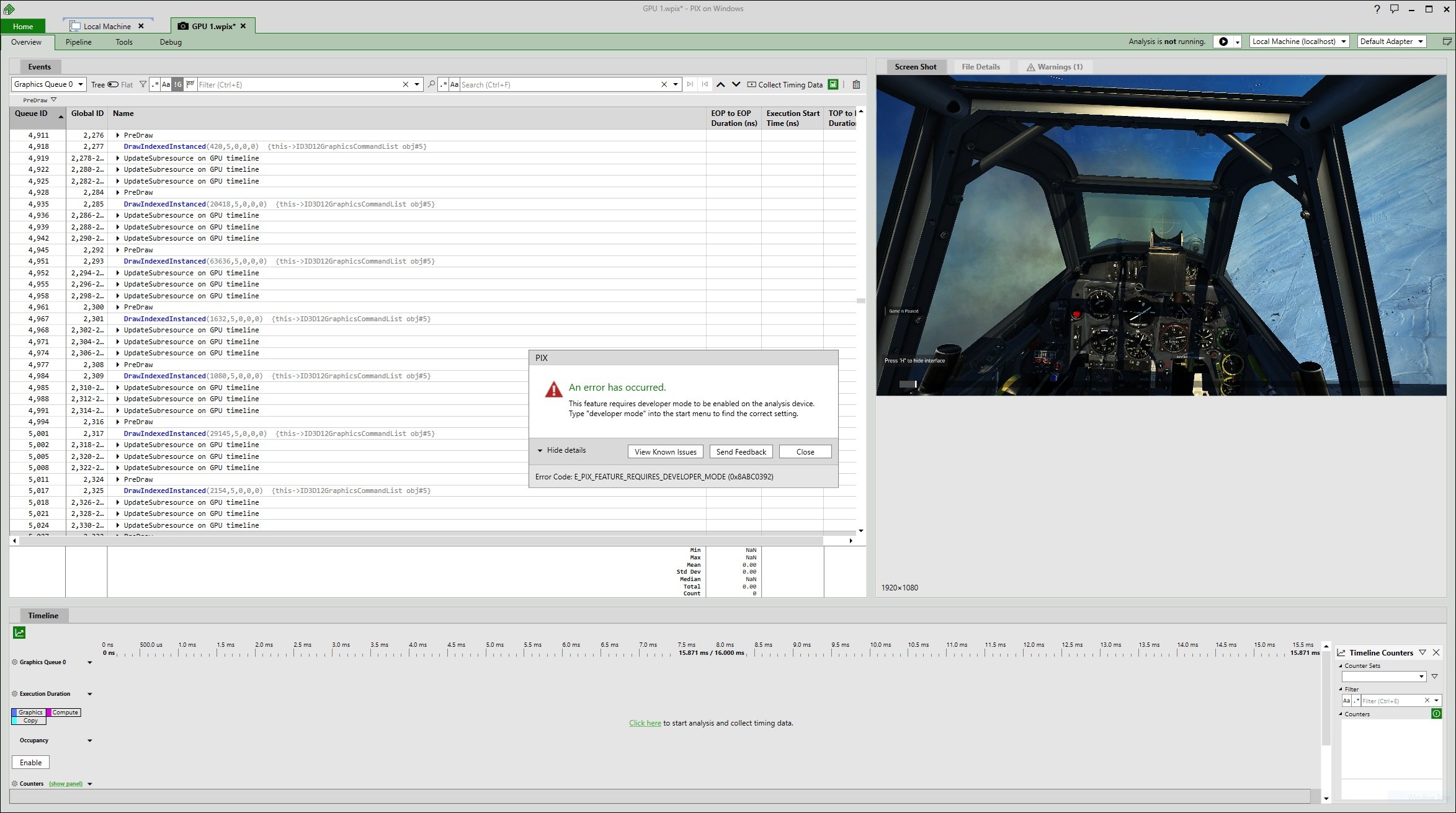Screen dimensions: 1456x813
Task: Open the help question mark icon
Action: (x=1377, y=9)
